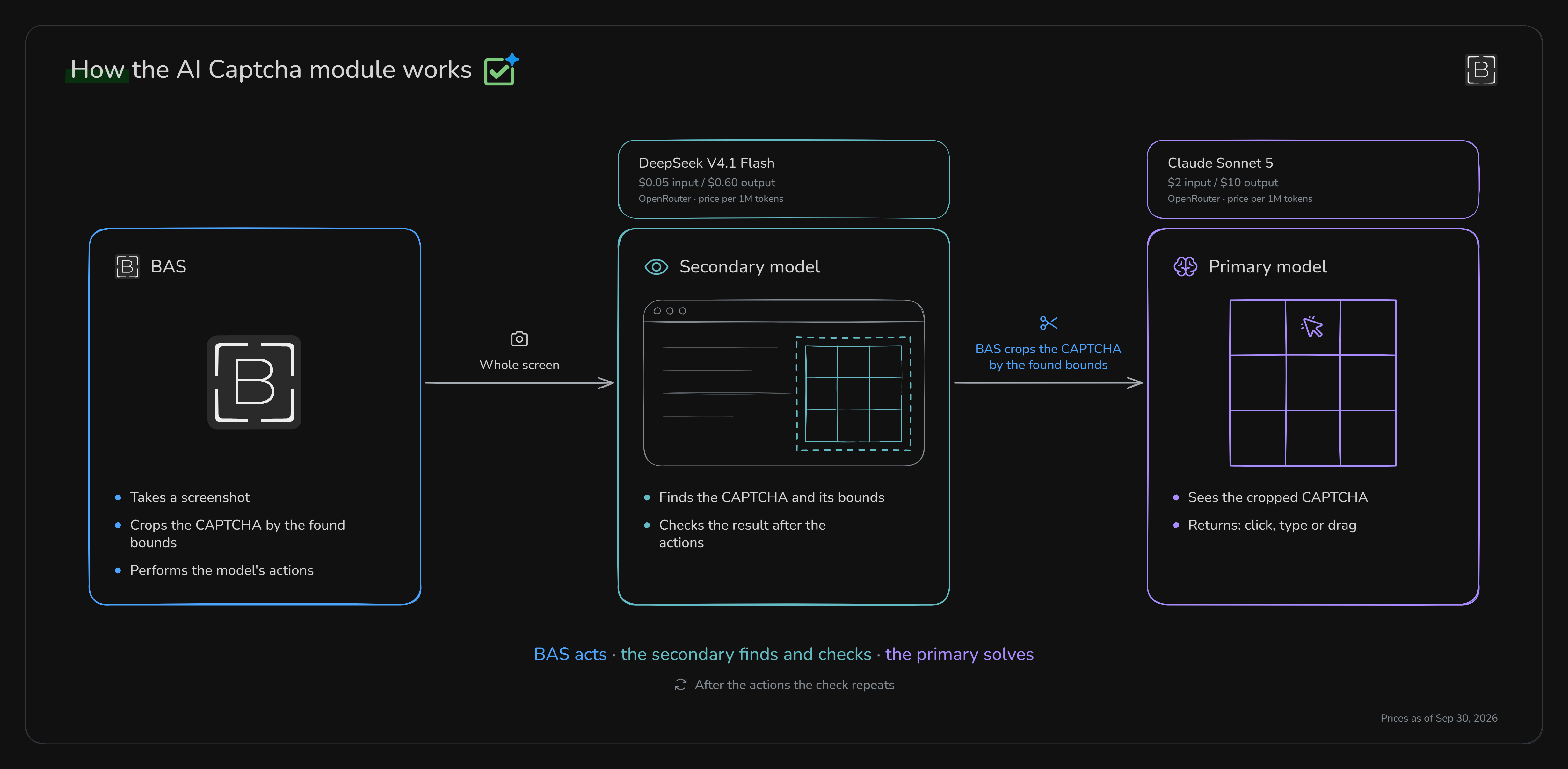
Task: Click Finds the CAPTCHA and its bounds bullet
Action: pyautogui.click(x=771, y=497)
